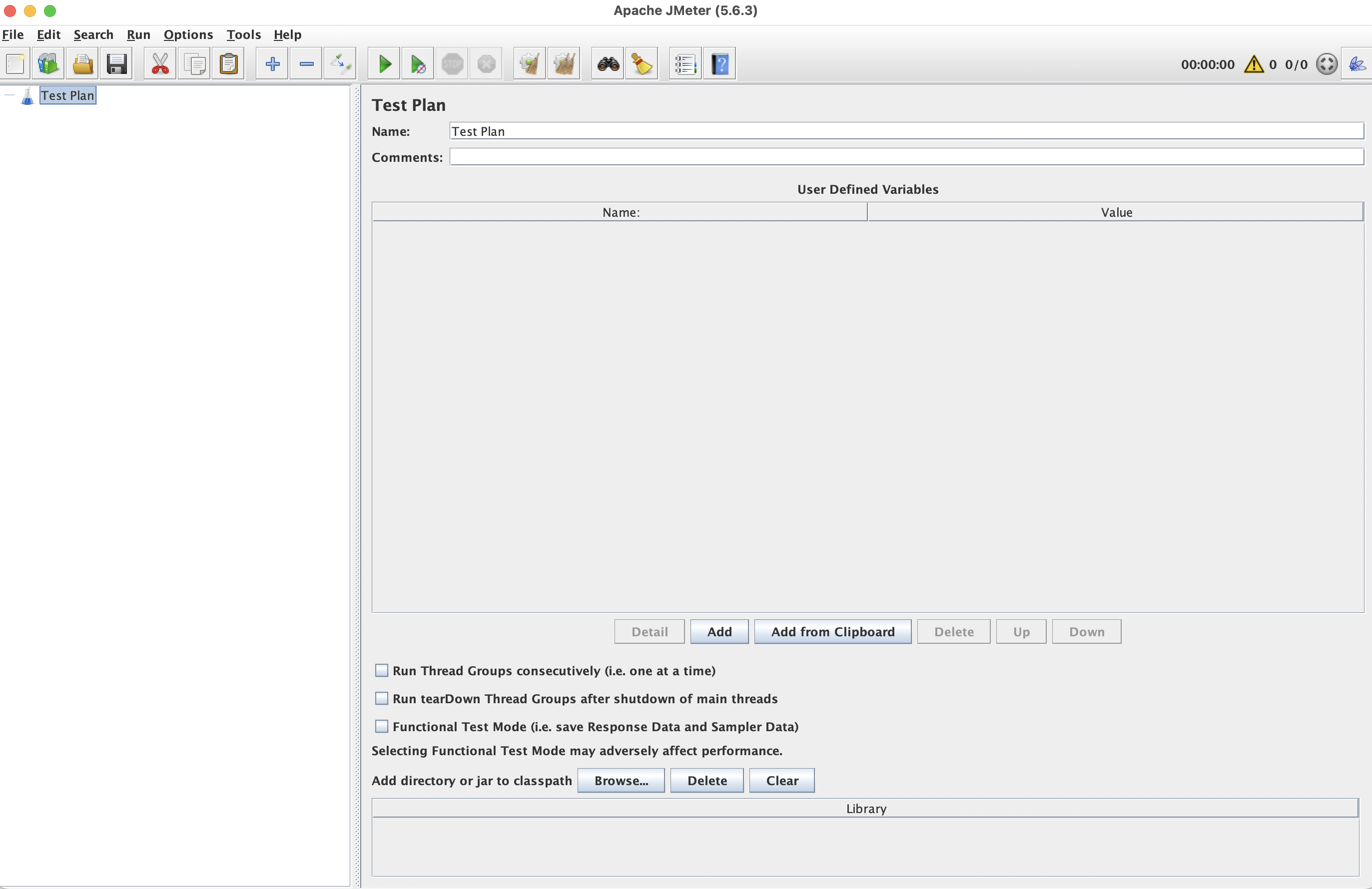Click the Comments input field
1372x889 pixels.
tap(906, 157)
